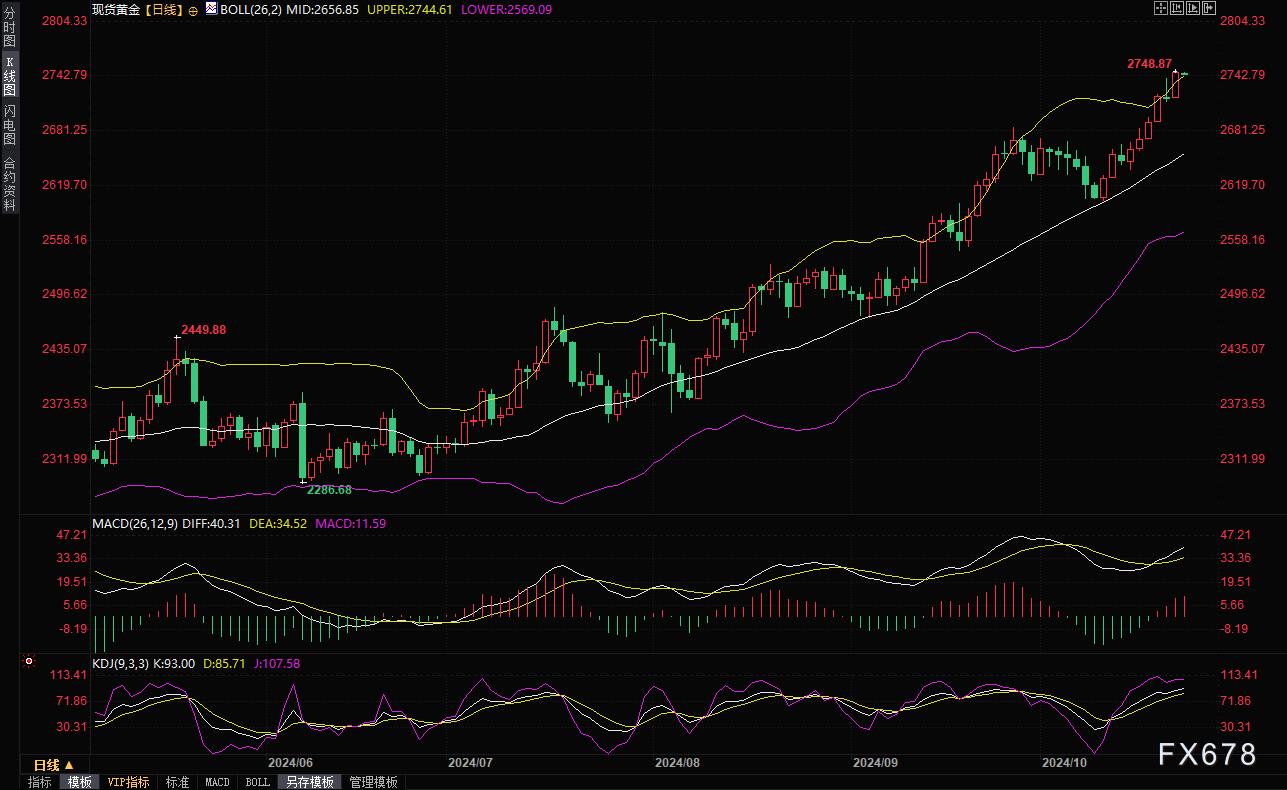
Task: Open the 合约资料 side tab
Action: pos(9,183)
